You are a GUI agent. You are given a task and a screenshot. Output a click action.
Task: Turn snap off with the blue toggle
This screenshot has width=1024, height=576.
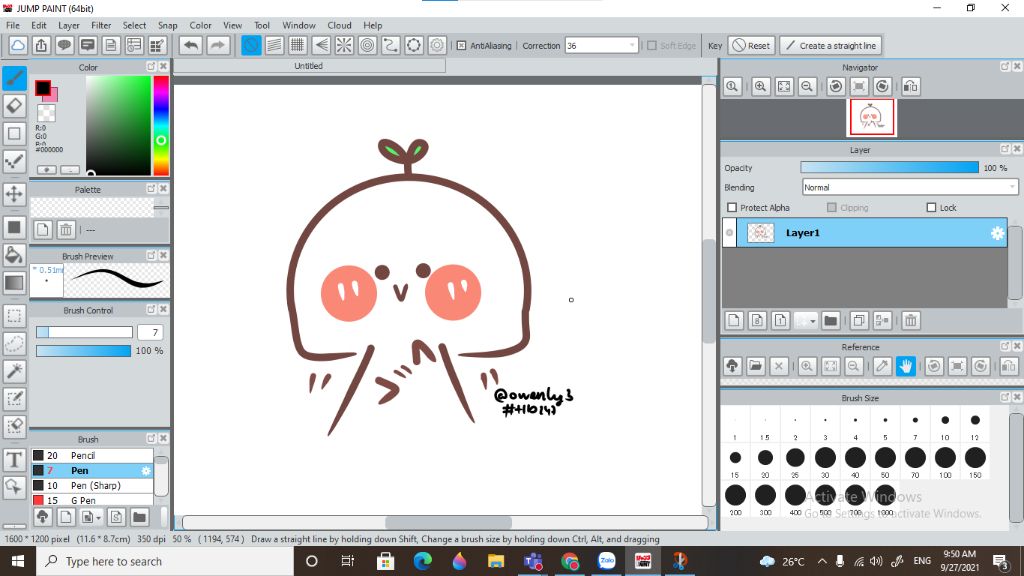[x=251, y=46]
